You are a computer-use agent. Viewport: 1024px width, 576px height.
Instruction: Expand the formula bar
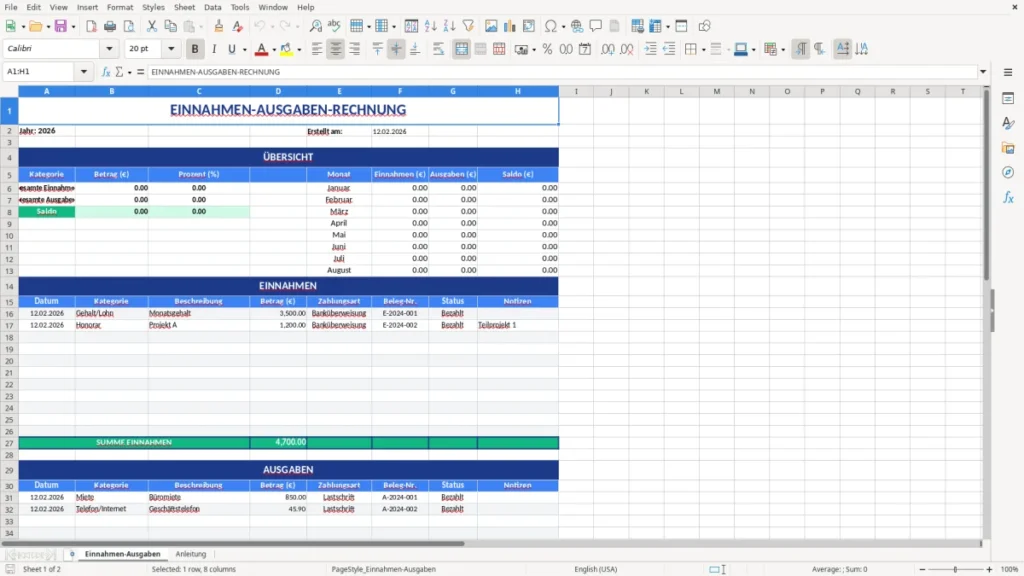(983, 72)
